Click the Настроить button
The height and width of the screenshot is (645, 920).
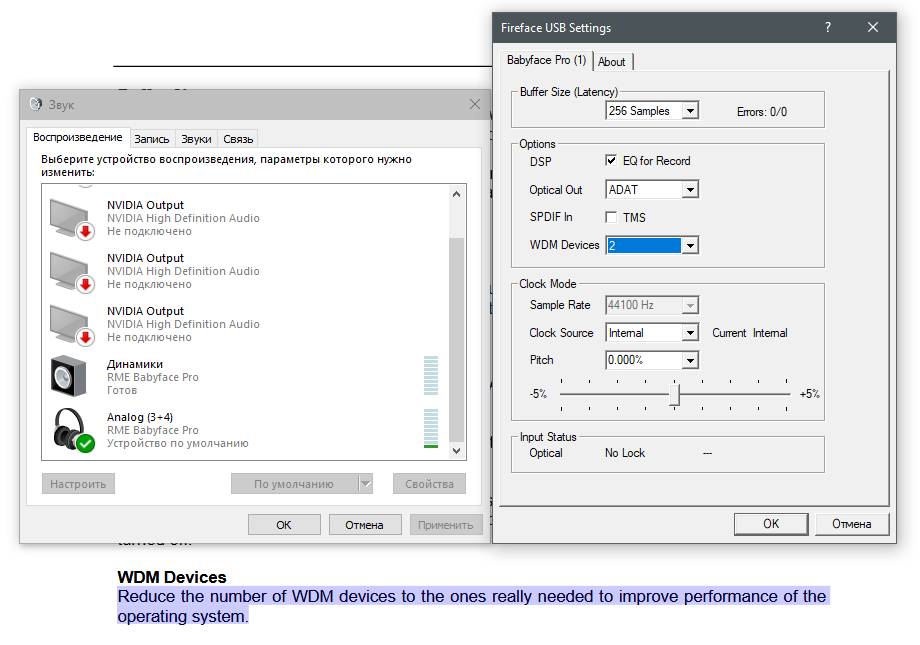point(78,484)
